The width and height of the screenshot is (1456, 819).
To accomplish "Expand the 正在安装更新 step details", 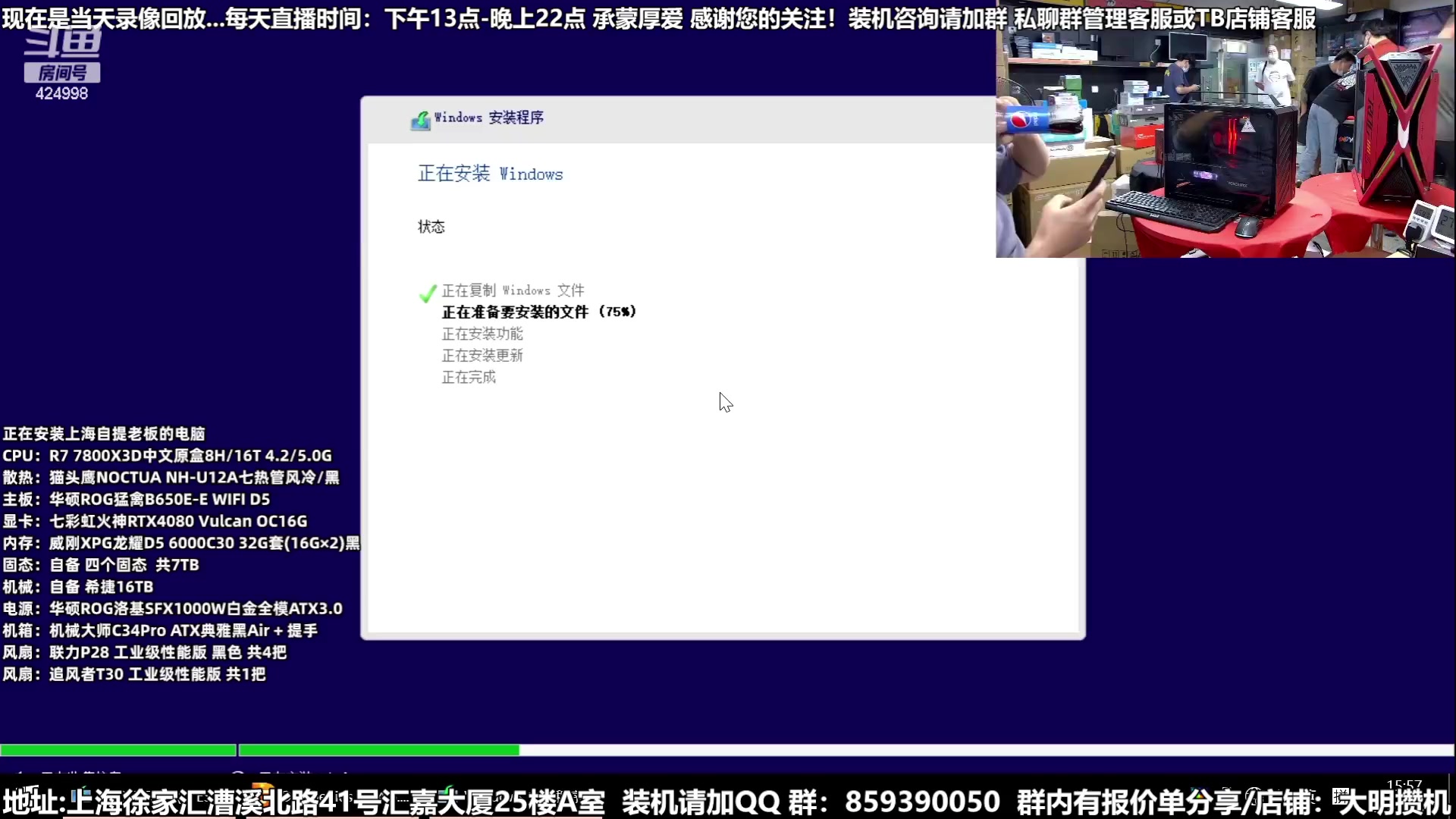I will click(x=483, y=356).
